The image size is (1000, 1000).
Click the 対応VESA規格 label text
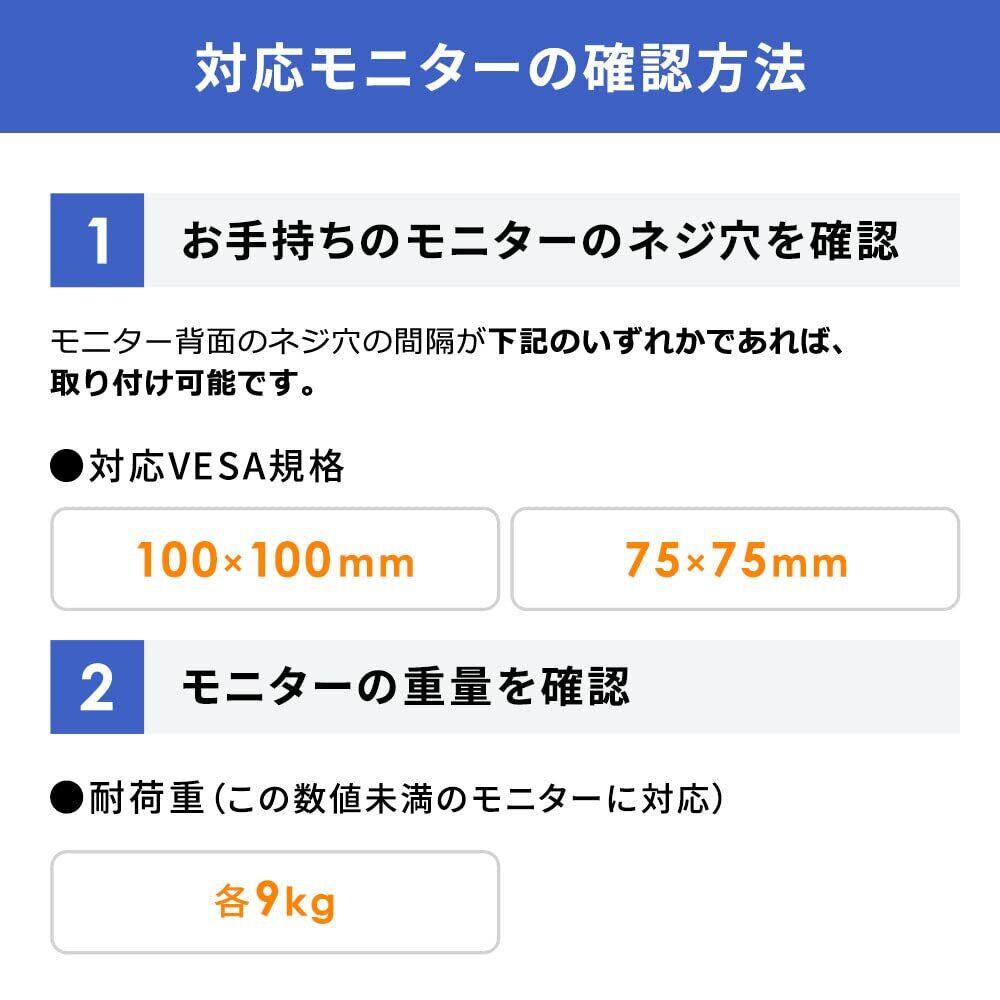pyautogui.click(x=216, y=467)
